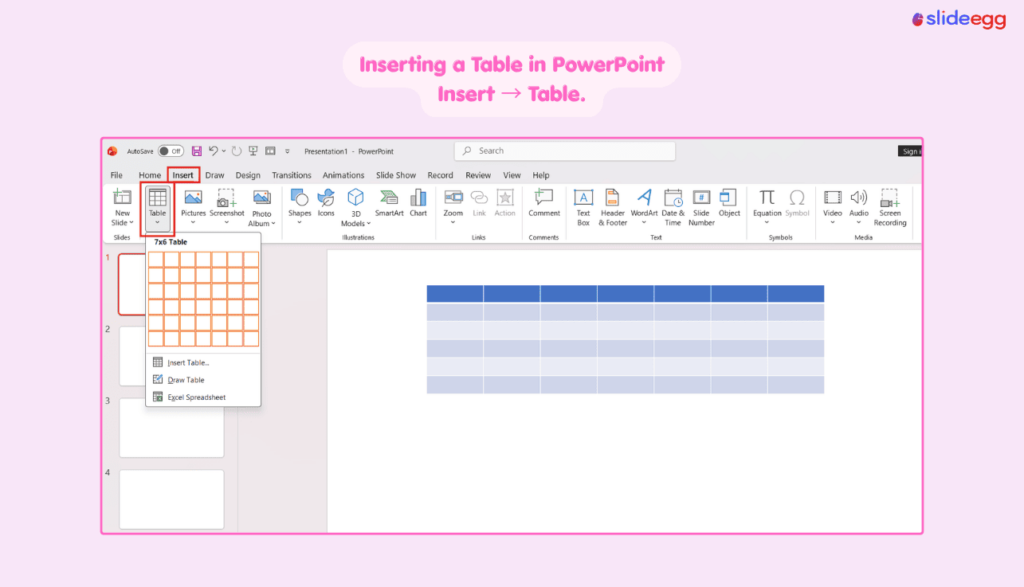Select slide 3 thumbnail
This screenshot has height=587, width=1024.
point(172,428)
